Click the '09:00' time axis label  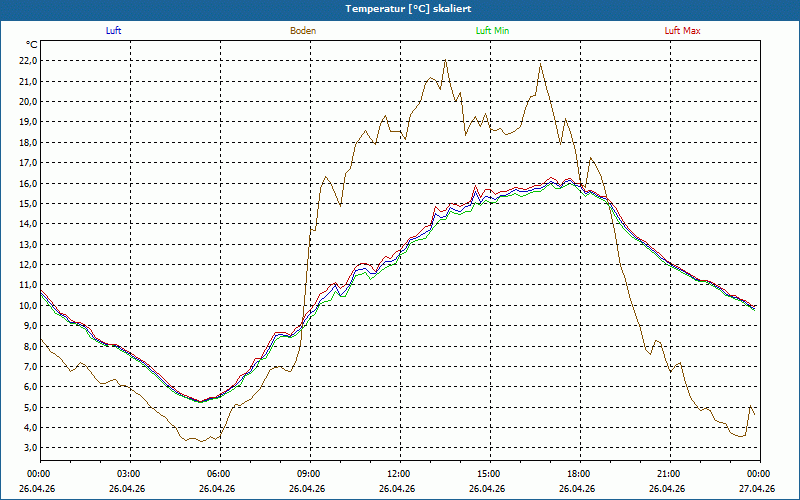pos(311,474)
